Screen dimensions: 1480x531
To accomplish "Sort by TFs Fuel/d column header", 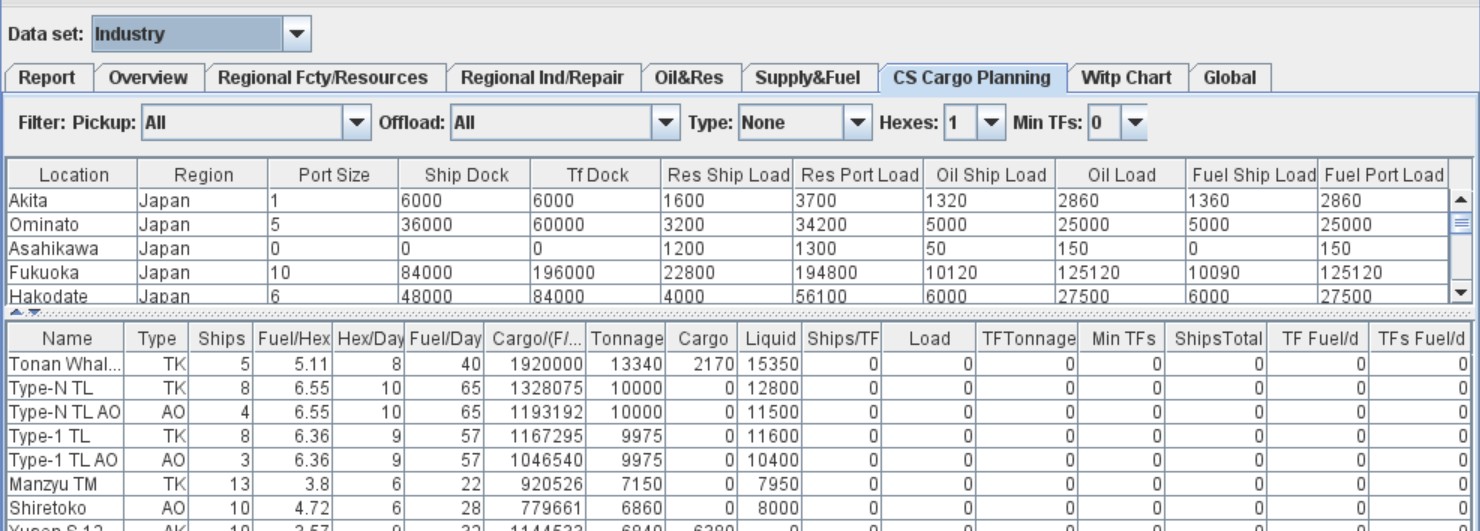I will click(x=1421, y=339).
